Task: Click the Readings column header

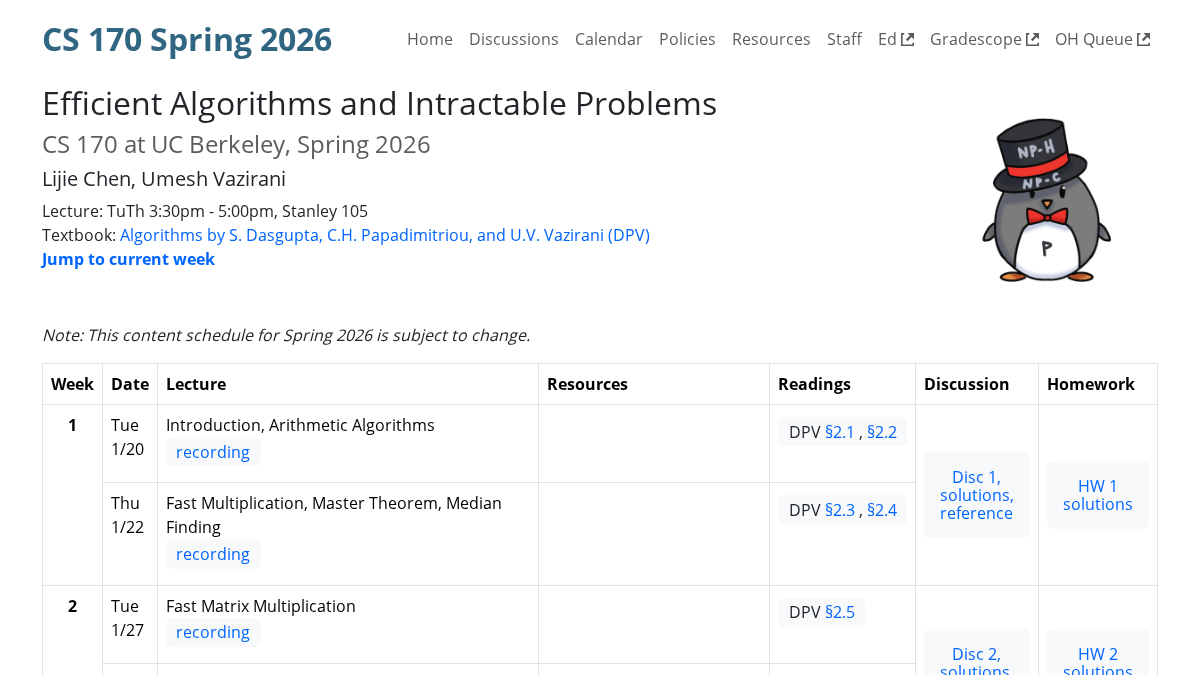Action: (x=842, y=384)
